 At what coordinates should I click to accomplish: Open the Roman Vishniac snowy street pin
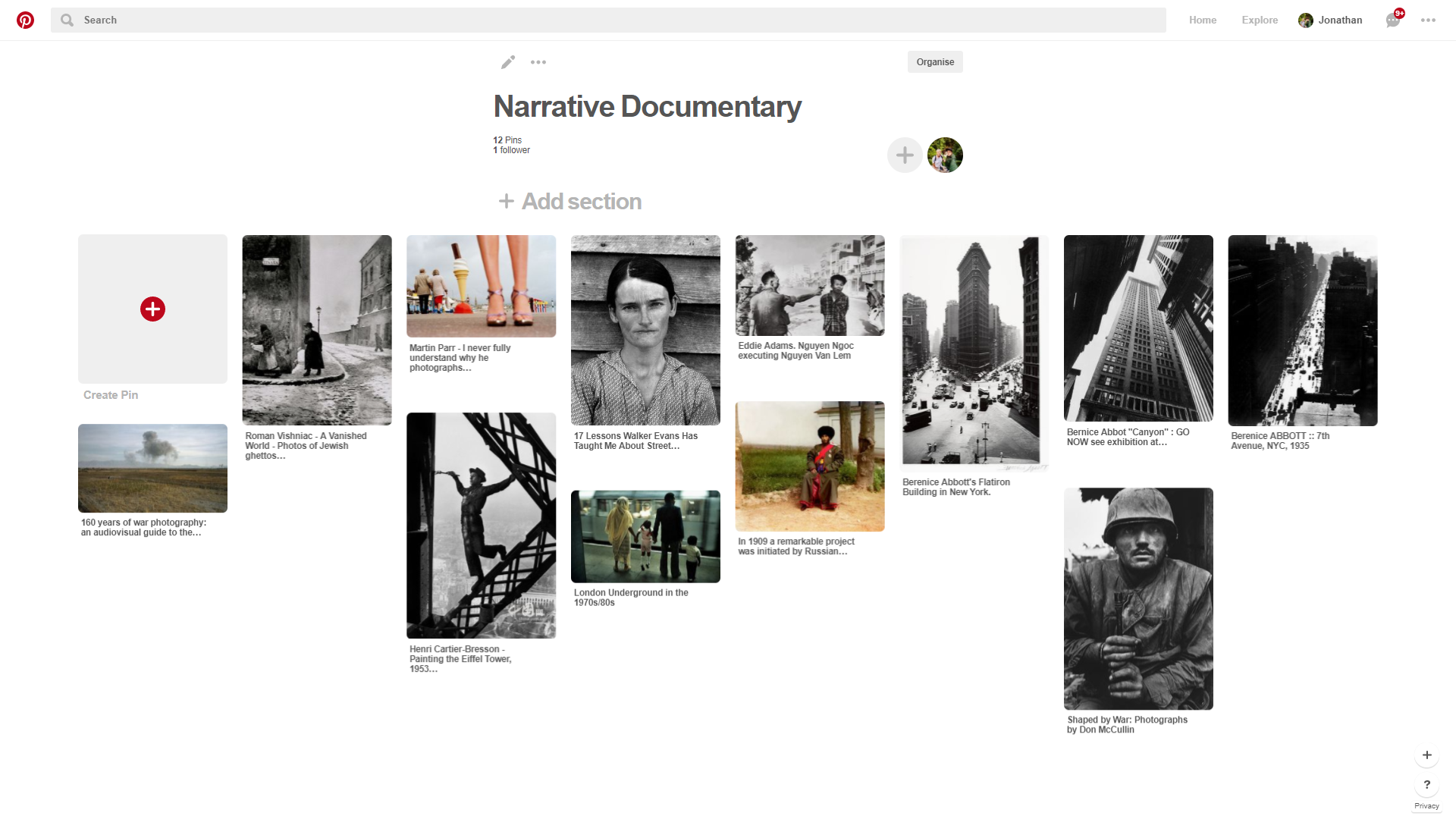pyautogui.click(x=317, y=330)
